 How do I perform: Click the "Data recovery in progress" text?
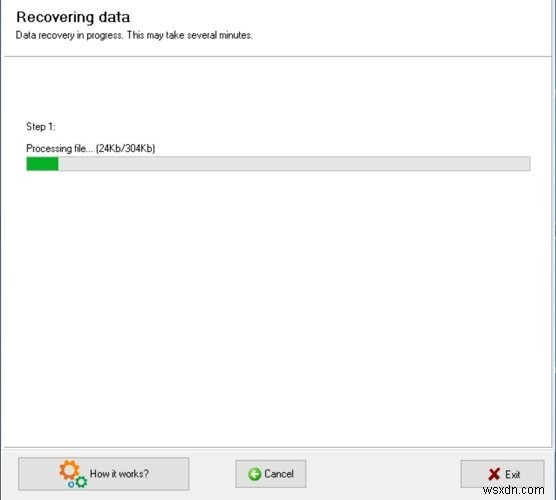(70, 35)
